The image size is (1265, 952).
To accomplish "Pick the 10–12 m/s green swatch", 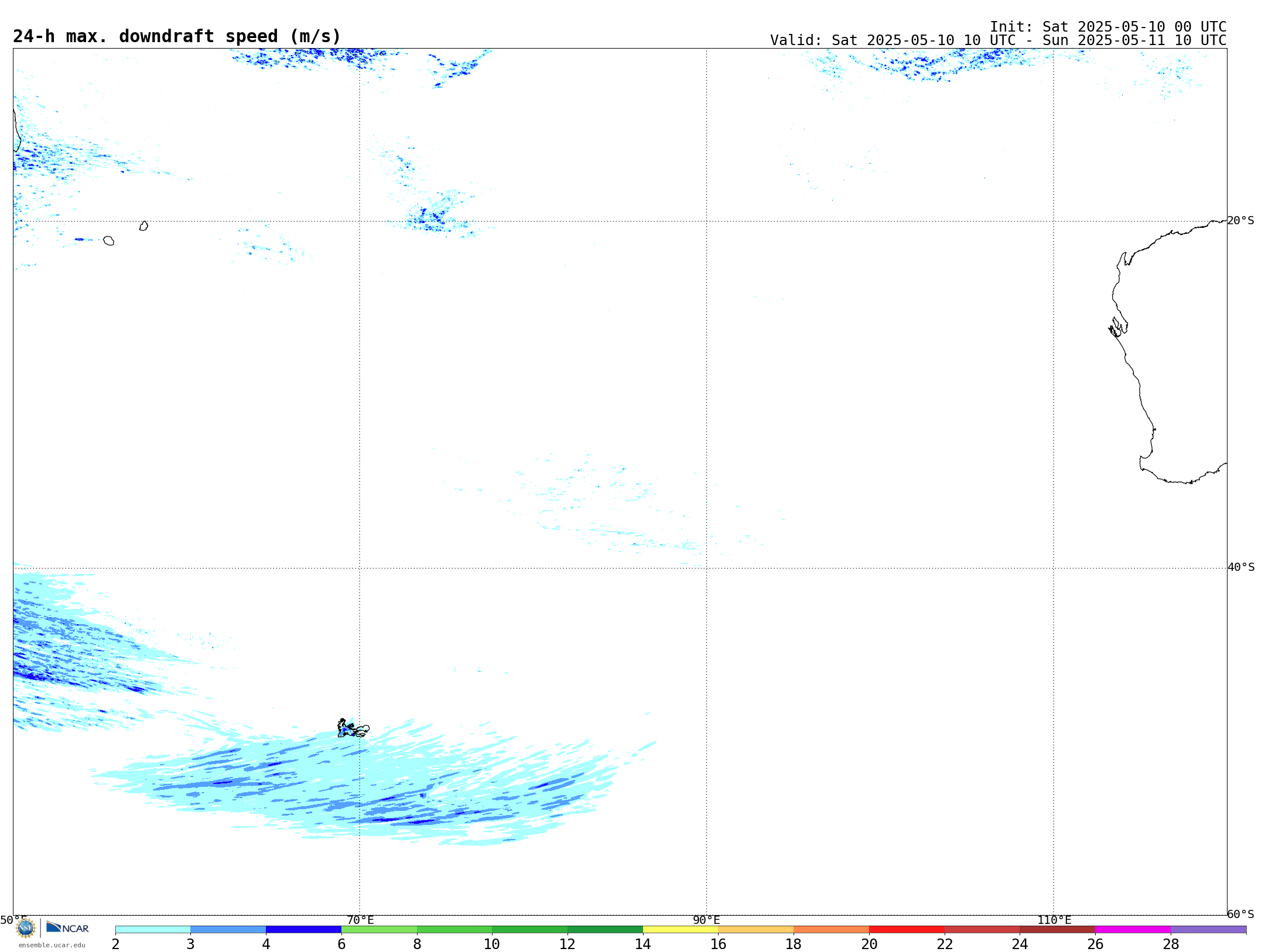I will point(530,930).
